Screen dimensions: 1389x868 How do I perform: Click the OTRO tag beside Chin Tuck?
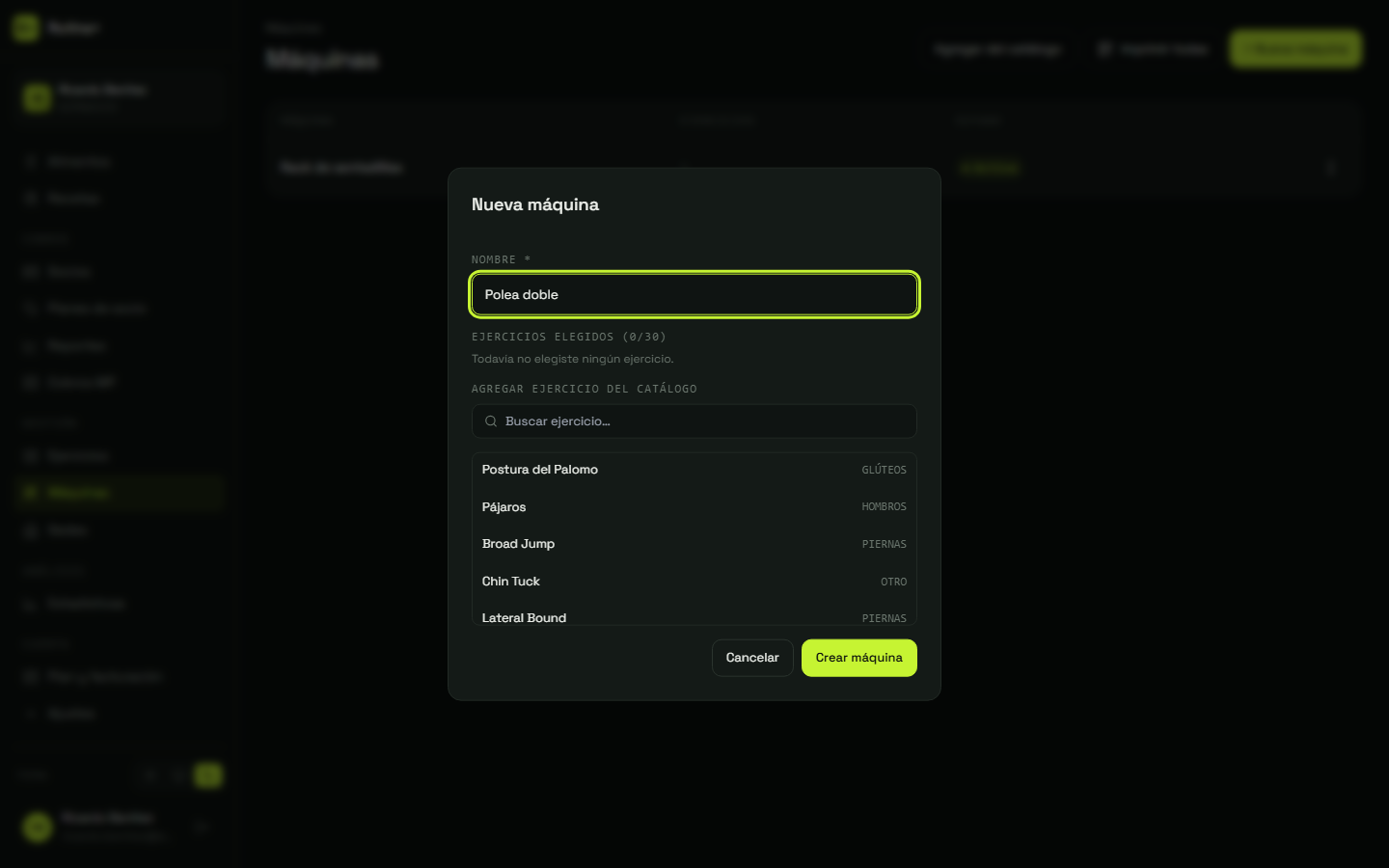893,583
